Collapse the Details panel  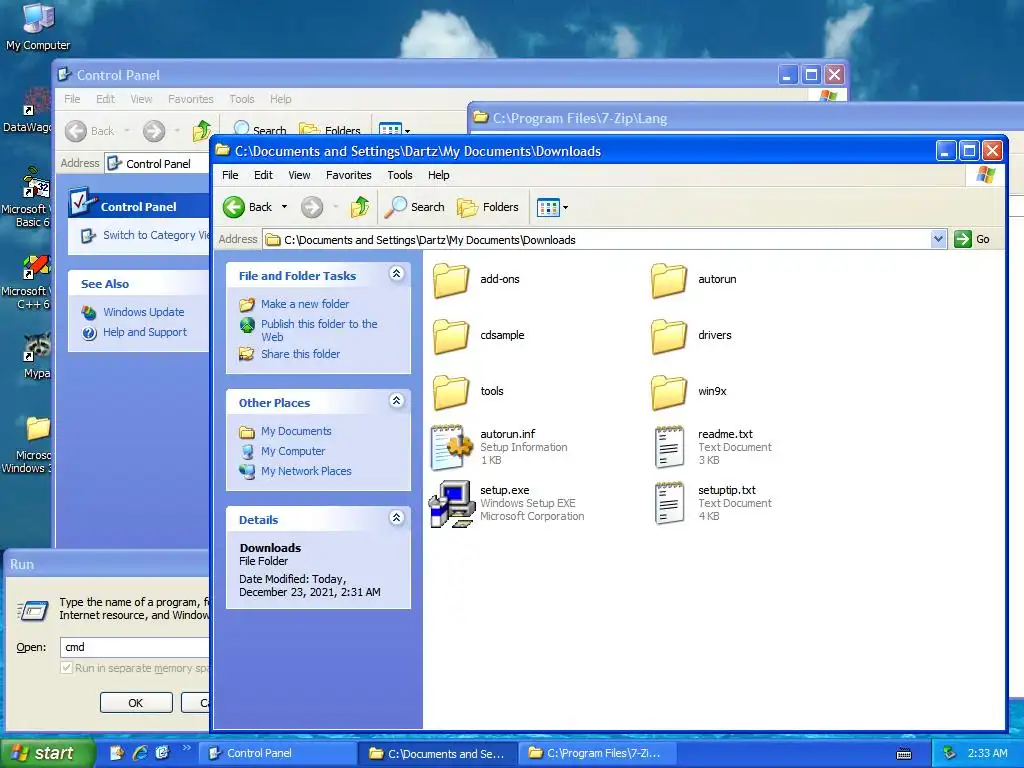pyautogui.click(x=396, y=517)
